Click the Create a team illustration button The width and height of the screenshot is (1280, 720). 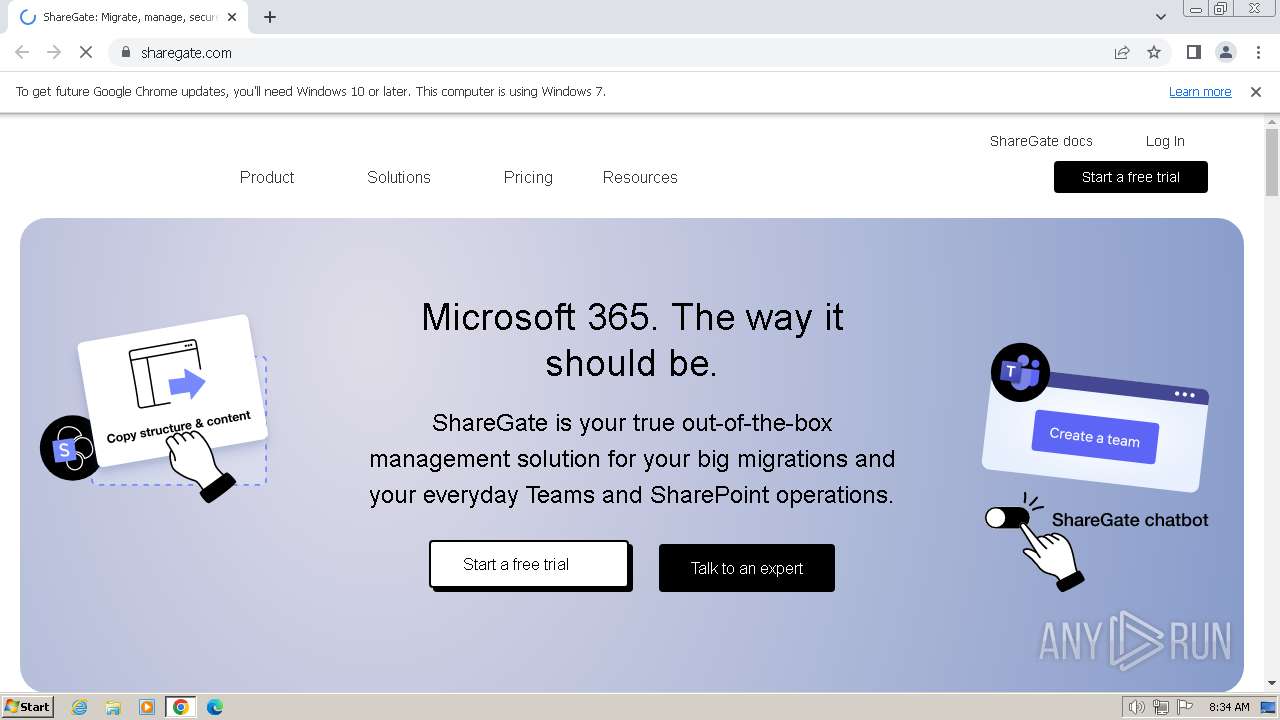[1094, 437]
